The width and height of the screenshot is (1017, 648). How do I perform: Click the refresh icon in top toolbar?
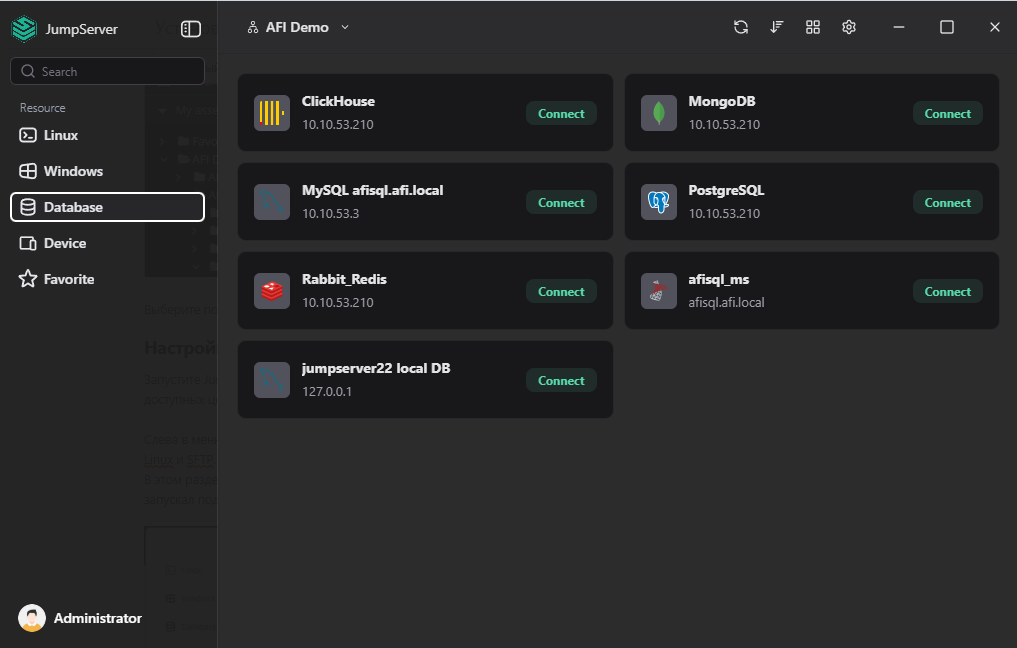coord(741,27)
